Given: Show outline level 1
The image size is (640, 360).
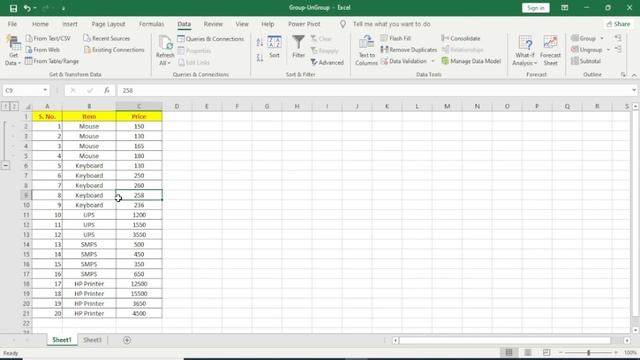Looking at the screenshot, I should tap(5, 107).
